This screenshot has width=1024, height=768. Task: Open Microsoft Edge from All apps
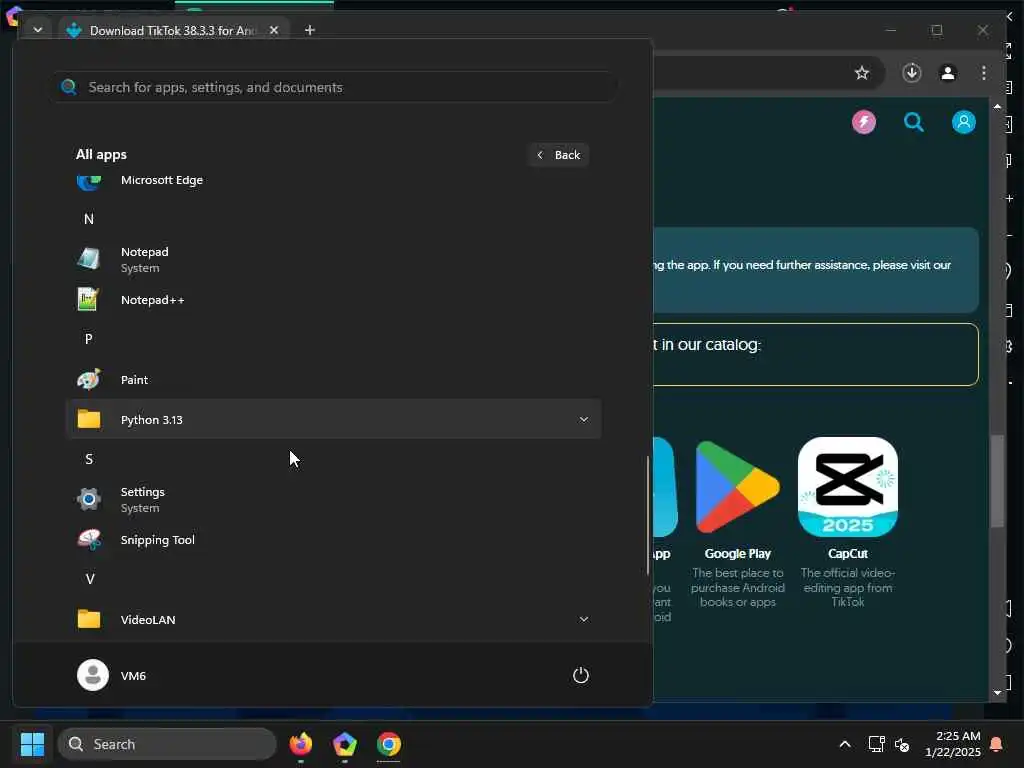(x=333, y=180)
